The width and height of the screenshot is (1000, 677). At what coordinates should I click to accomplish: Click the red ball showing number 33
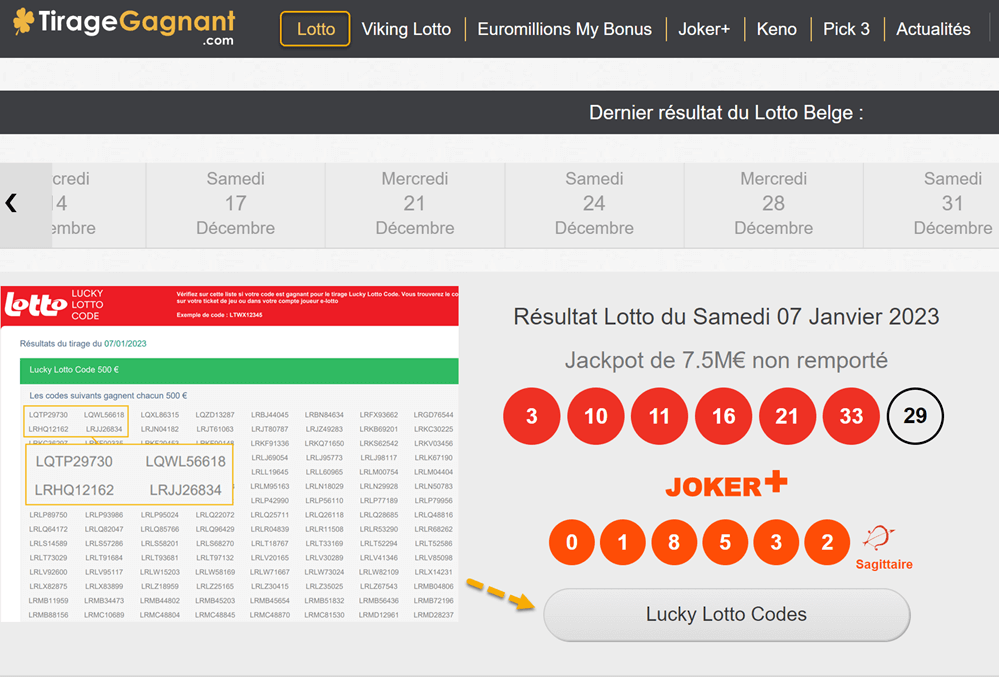[x=851, y=416]
